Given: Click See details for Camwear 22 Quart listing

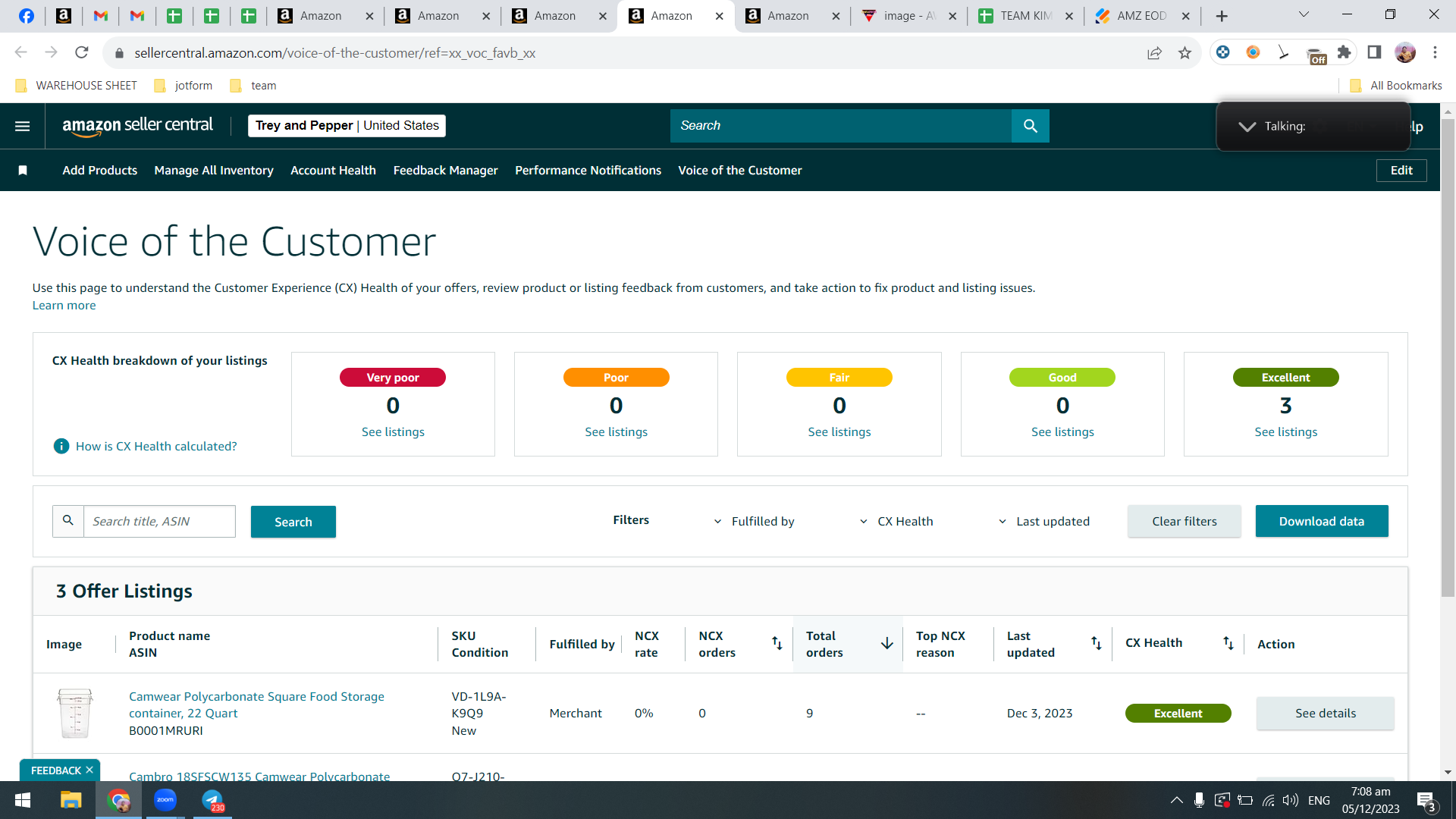Looking at the screenshot, I should (x=1326, y=713).
